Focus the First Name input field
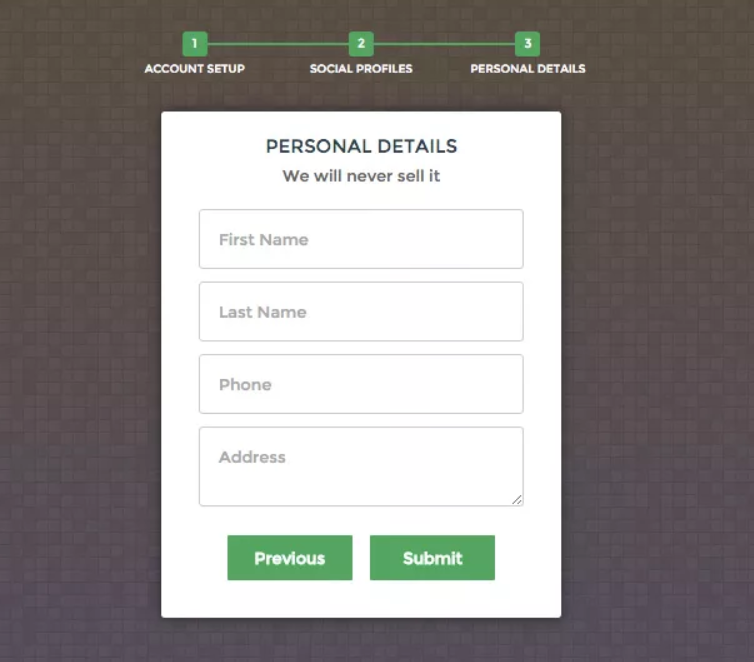The image size is (754, 662). tap(361, 239)
